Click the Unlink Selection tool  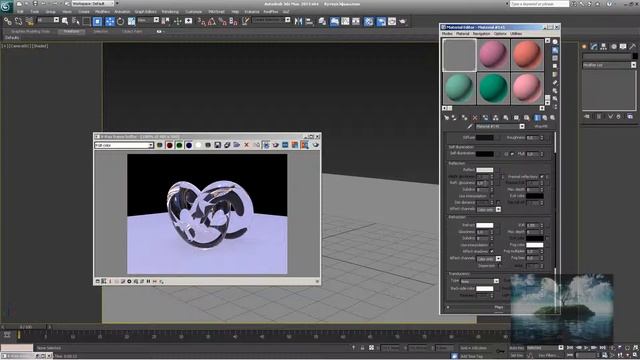click(x=18, y=21)
